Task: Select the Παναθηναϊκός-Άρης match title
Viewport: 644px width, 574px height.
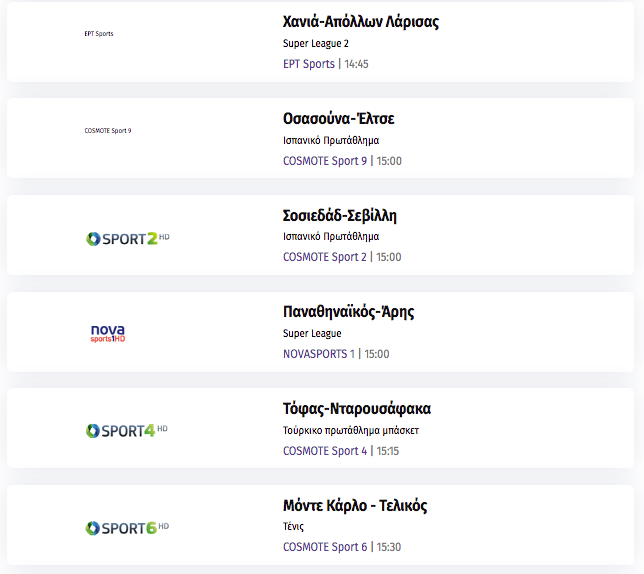Action: pyautogui.click(x=349, y=312)
